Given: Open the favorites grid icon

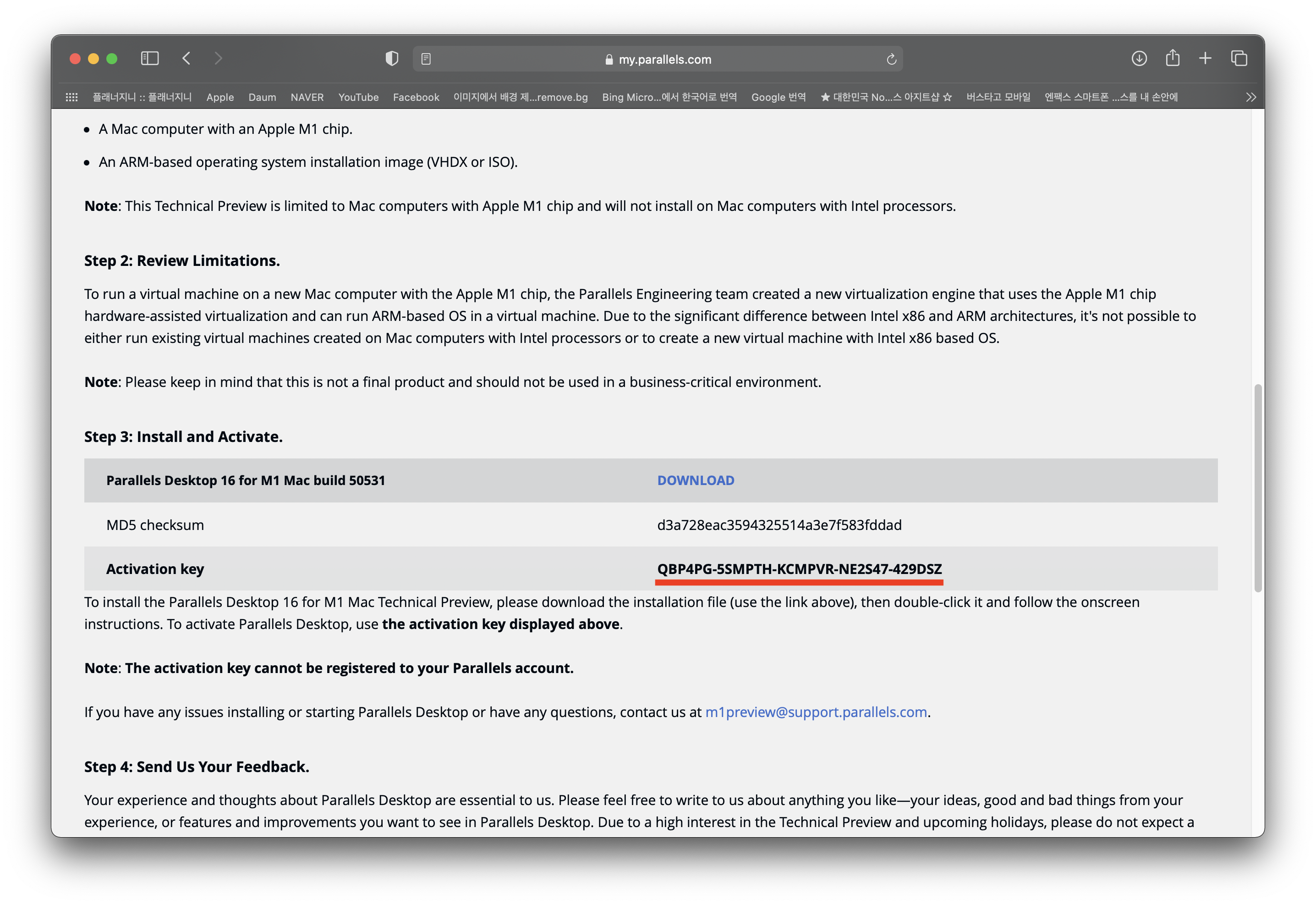Looking at the screenshot, I should (x=72, y=97).
